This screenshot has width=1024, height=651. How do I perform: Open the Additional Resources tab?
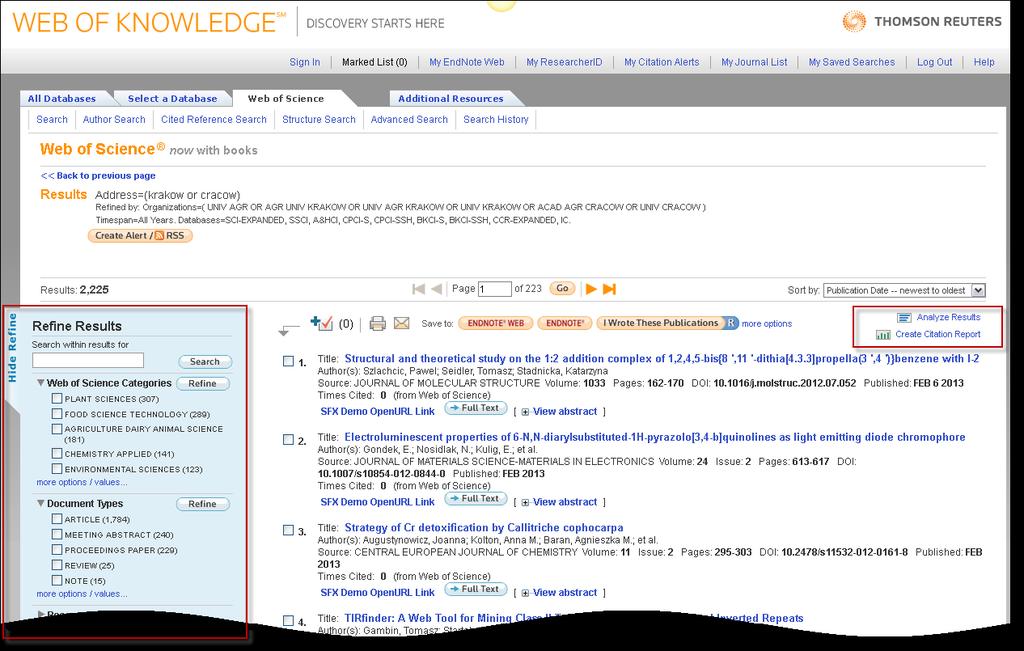coord(451,99)
